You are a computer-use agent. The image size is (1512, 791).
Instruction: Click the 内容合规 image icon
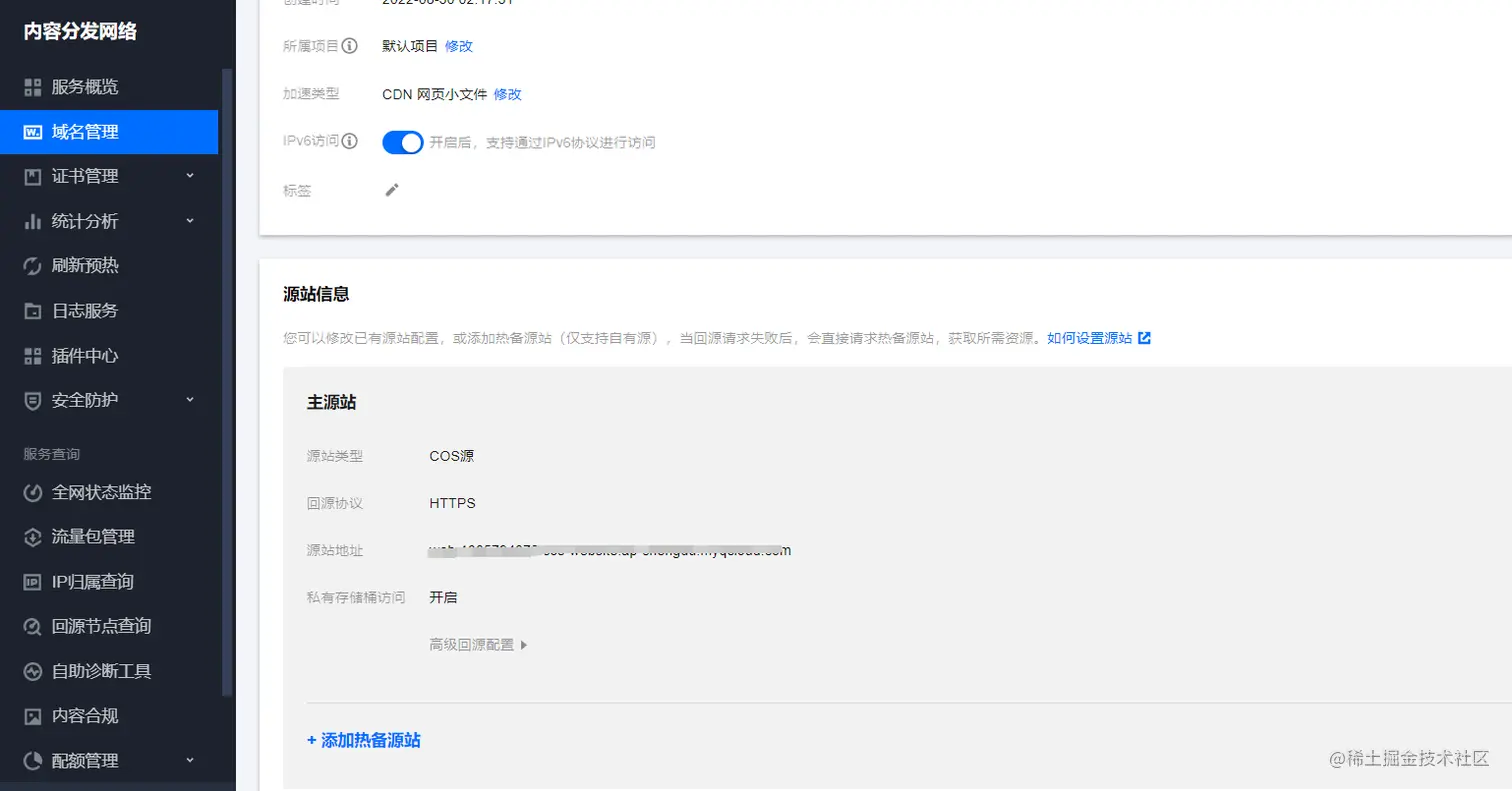click(x=33, y=716)
